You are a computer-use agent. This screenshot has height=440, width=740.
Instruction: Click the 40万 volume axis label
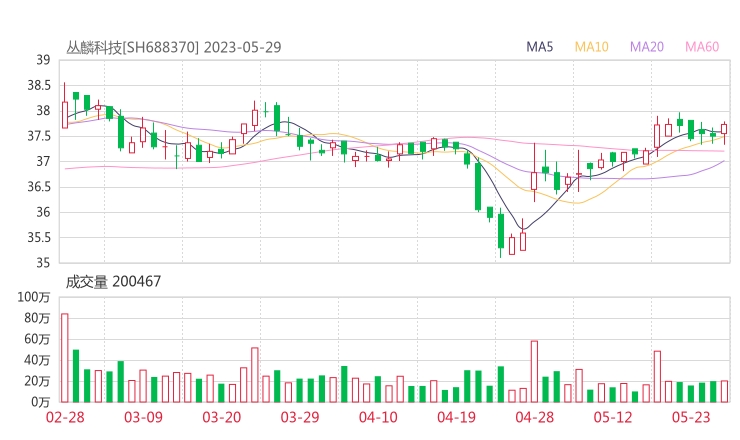tap(37, 360)
